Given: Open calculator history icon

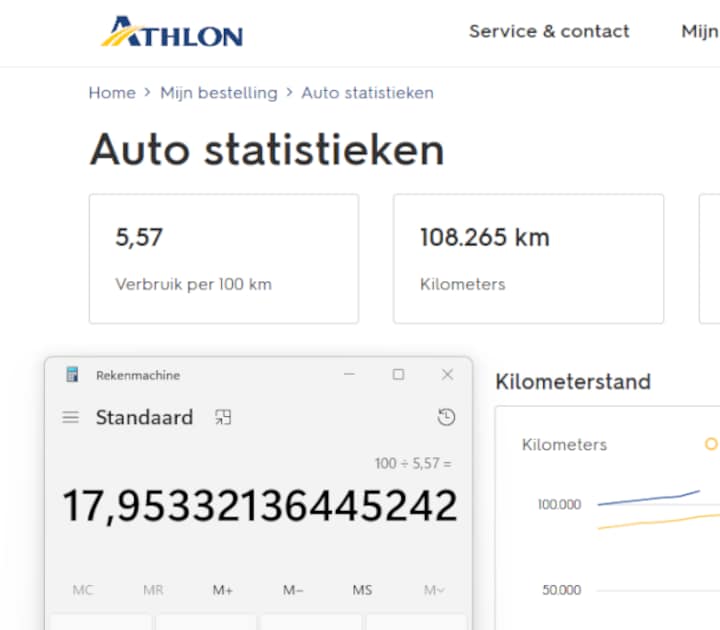Looking at the screenshot, I should [446, 417].
